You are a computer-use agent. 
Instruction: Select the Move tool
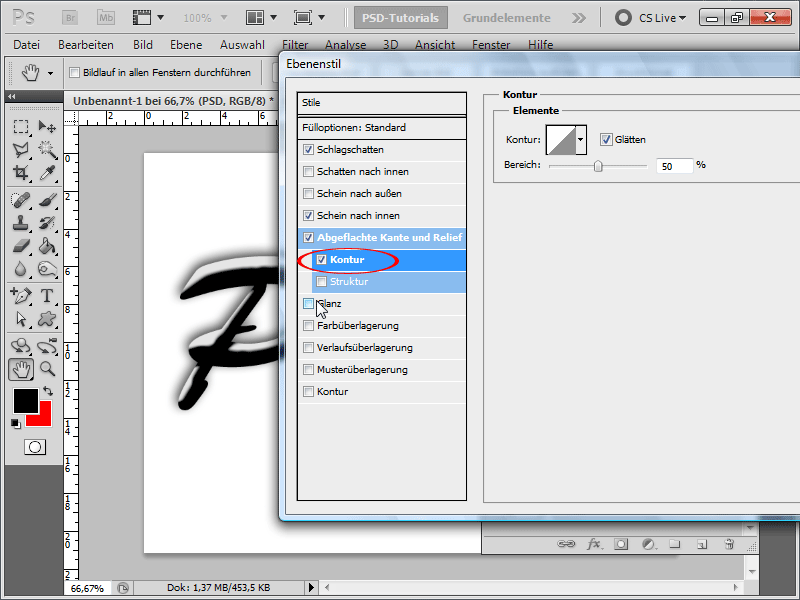(x=47, y=126)
